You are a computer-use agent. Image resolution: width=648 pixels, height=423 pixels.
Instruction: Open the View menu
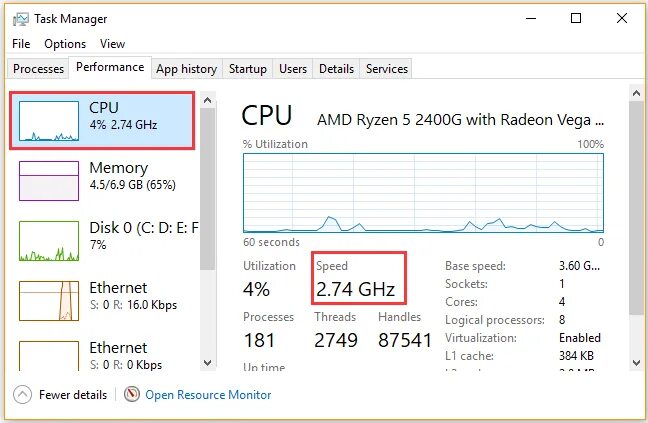click(x=112, y=44)
